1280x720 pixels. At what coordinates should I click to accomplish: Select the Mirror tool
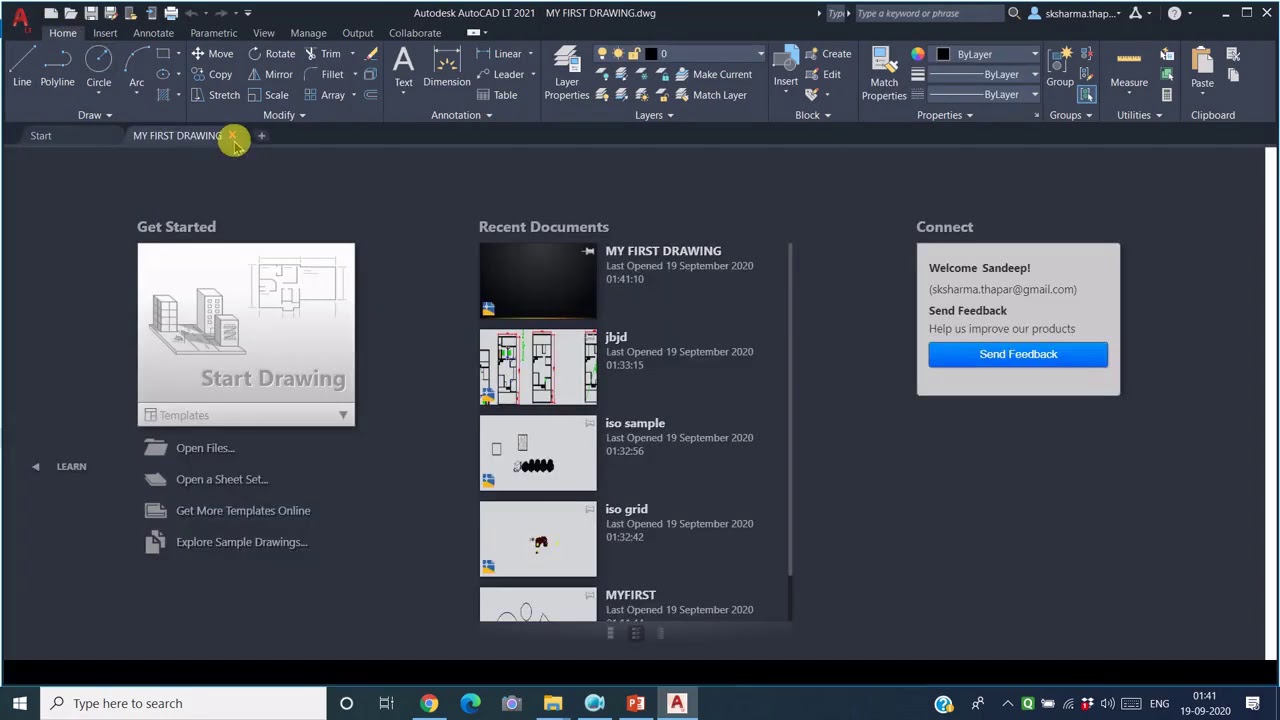(269, 74)
